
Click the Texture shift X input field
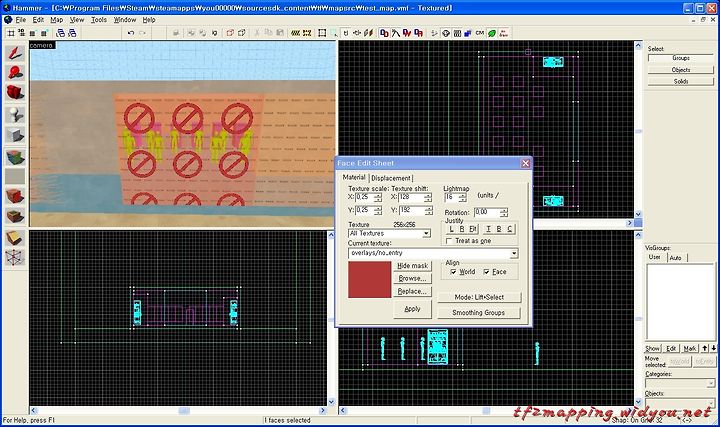click(411, 197)
